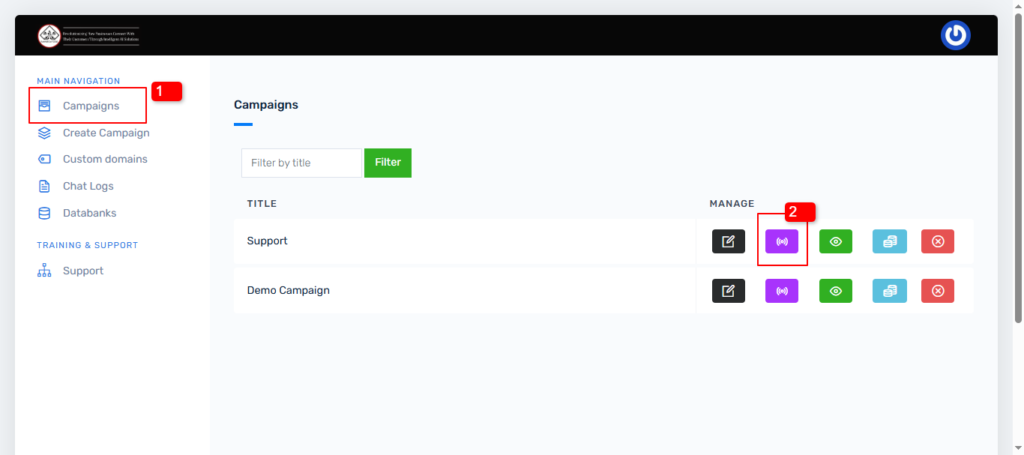The width and height of the screenshot is (1024, 455).
Task: Click the MANAGE column header
Action: click(732, 204)
